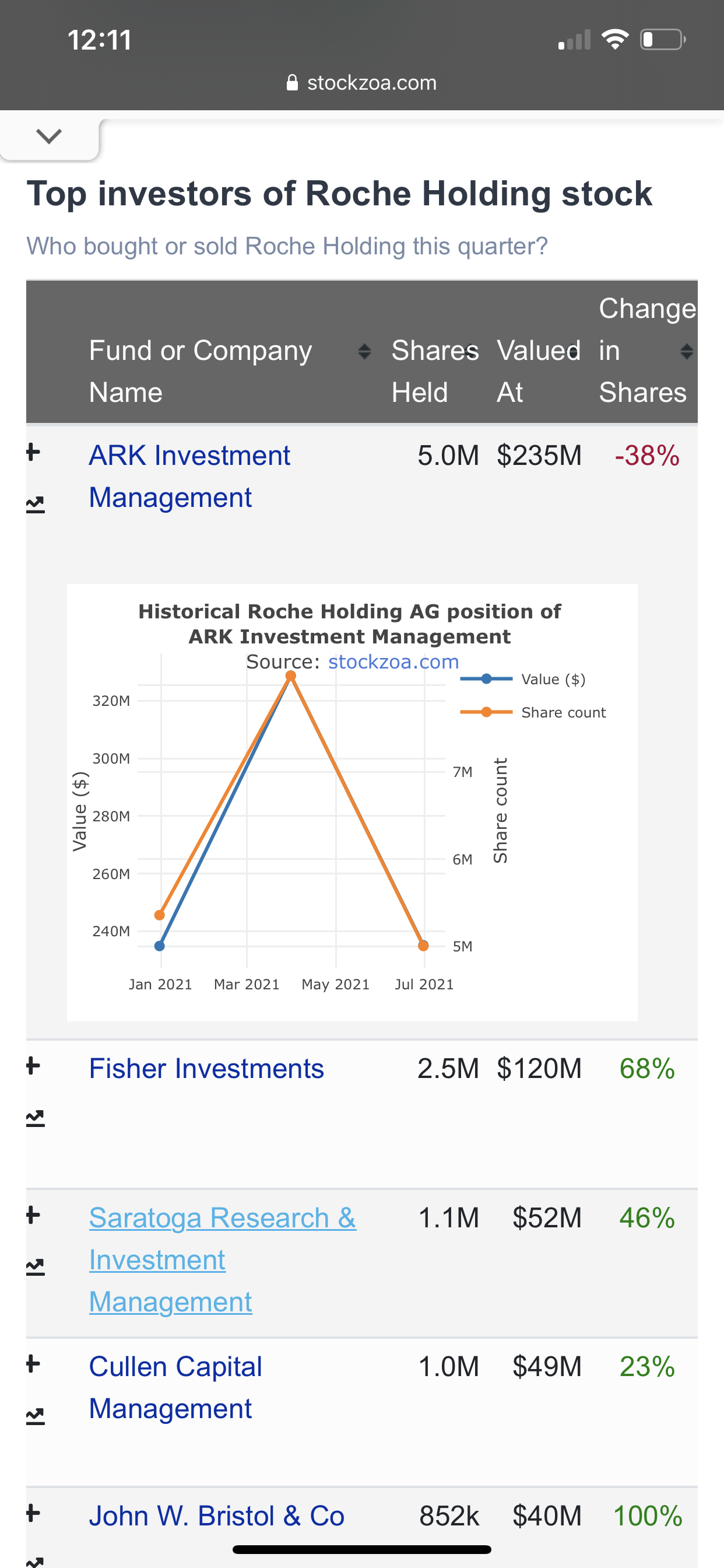
Task: Click the 1.0M shares held by Cullen
Action: click(449, 1367)
